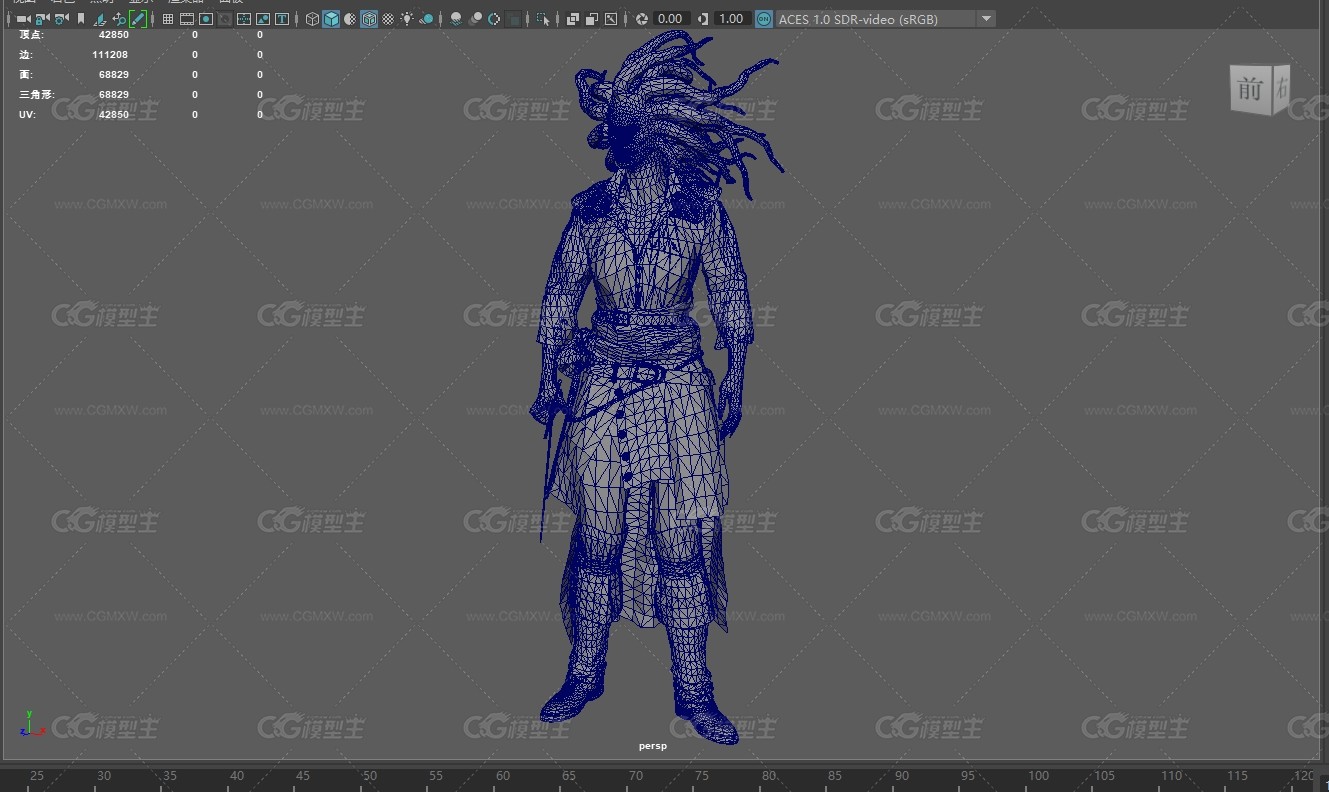Image resolution: width=1329 pixels, height=792 pixels.
Task: Toggle the Film Gate display
Action: (186, 19)
